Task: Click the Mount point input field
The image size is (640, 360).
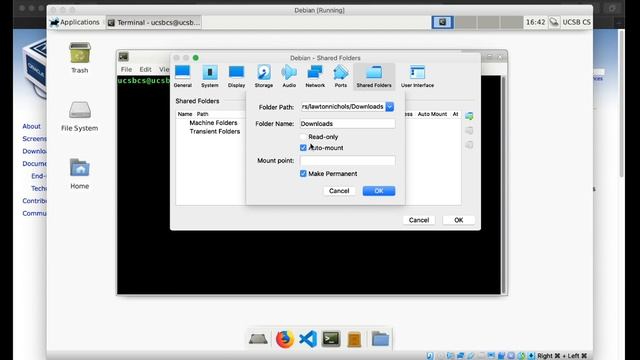Action: click(347, 160)
